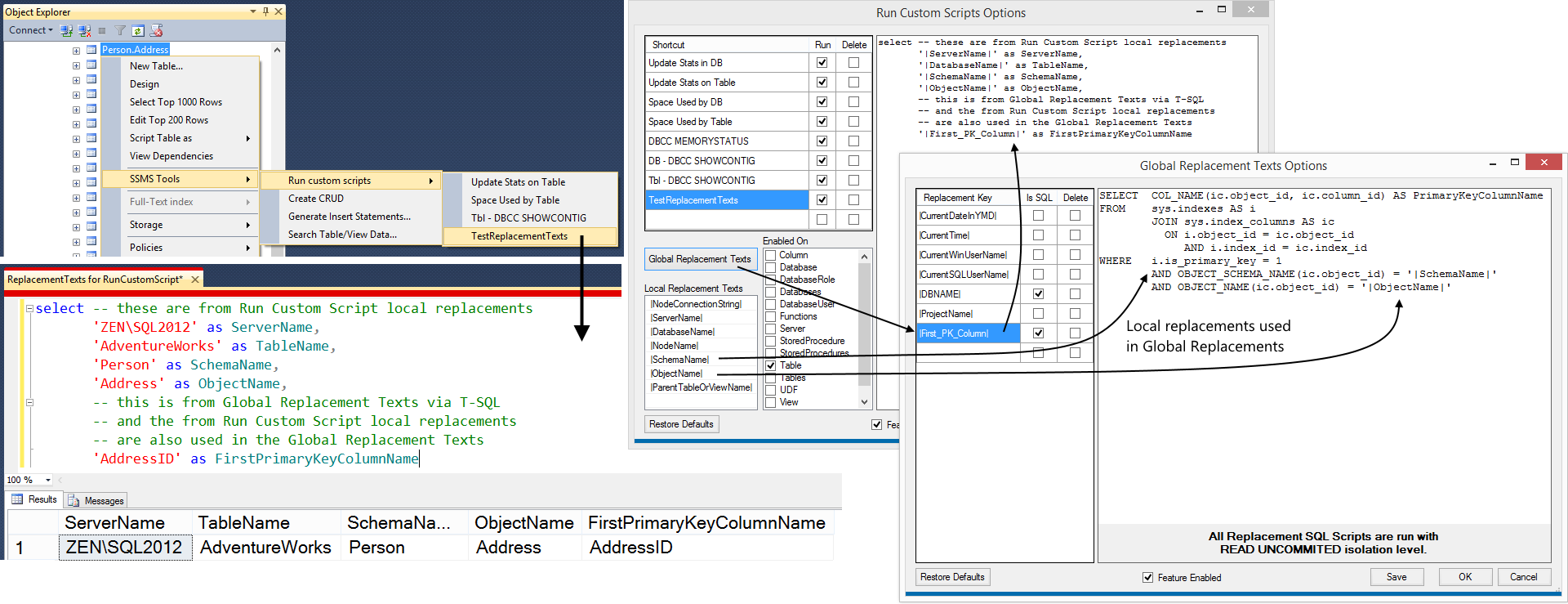This screenshot has width=1568, height=604.
Task: Click the script-with-red-X icon in Object Explorer toolbar
Action: 157,30
